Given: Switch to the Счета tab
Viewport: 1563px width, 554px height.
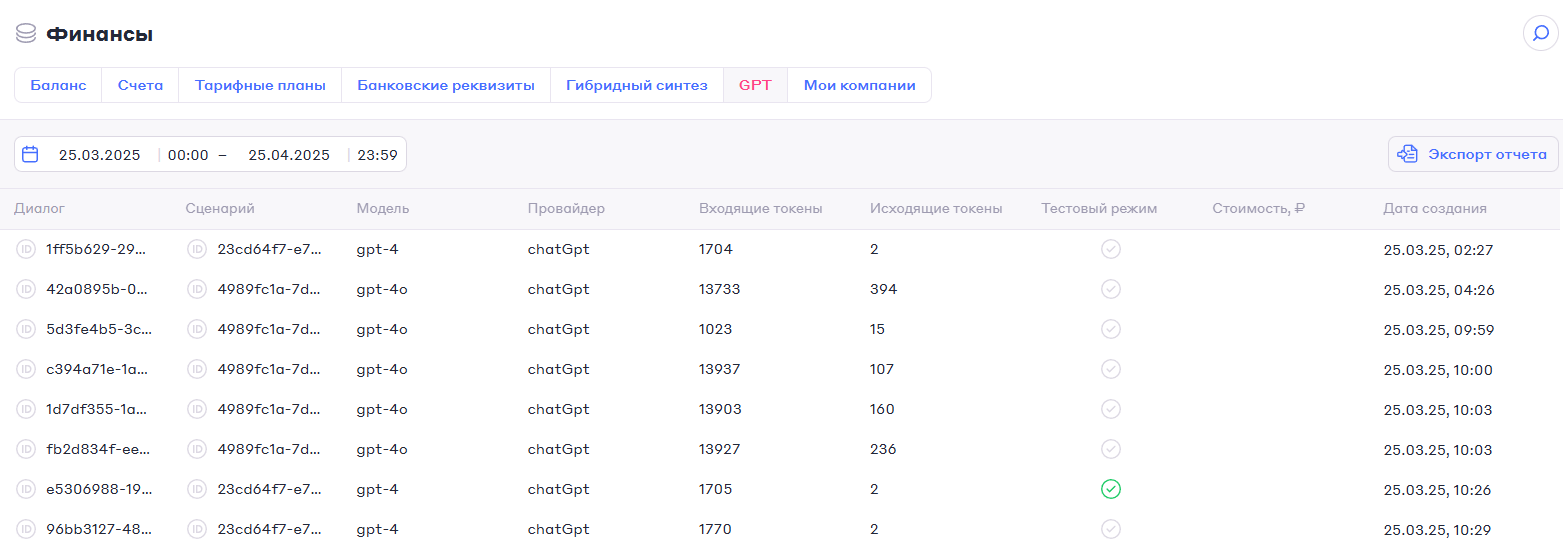Looking at the screenshot, I should (140, 85).
